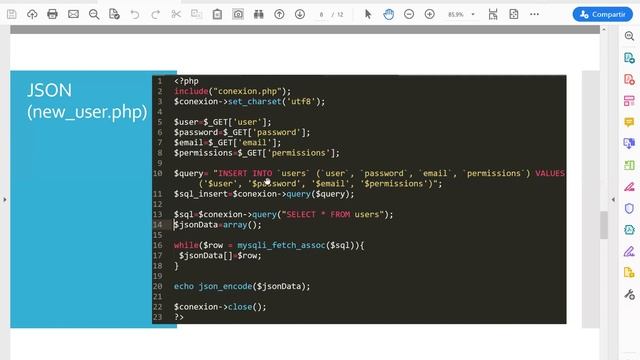The image size is (640, 360).
Task: Click the code line $jsonData=array();
Action: point(218,225)
